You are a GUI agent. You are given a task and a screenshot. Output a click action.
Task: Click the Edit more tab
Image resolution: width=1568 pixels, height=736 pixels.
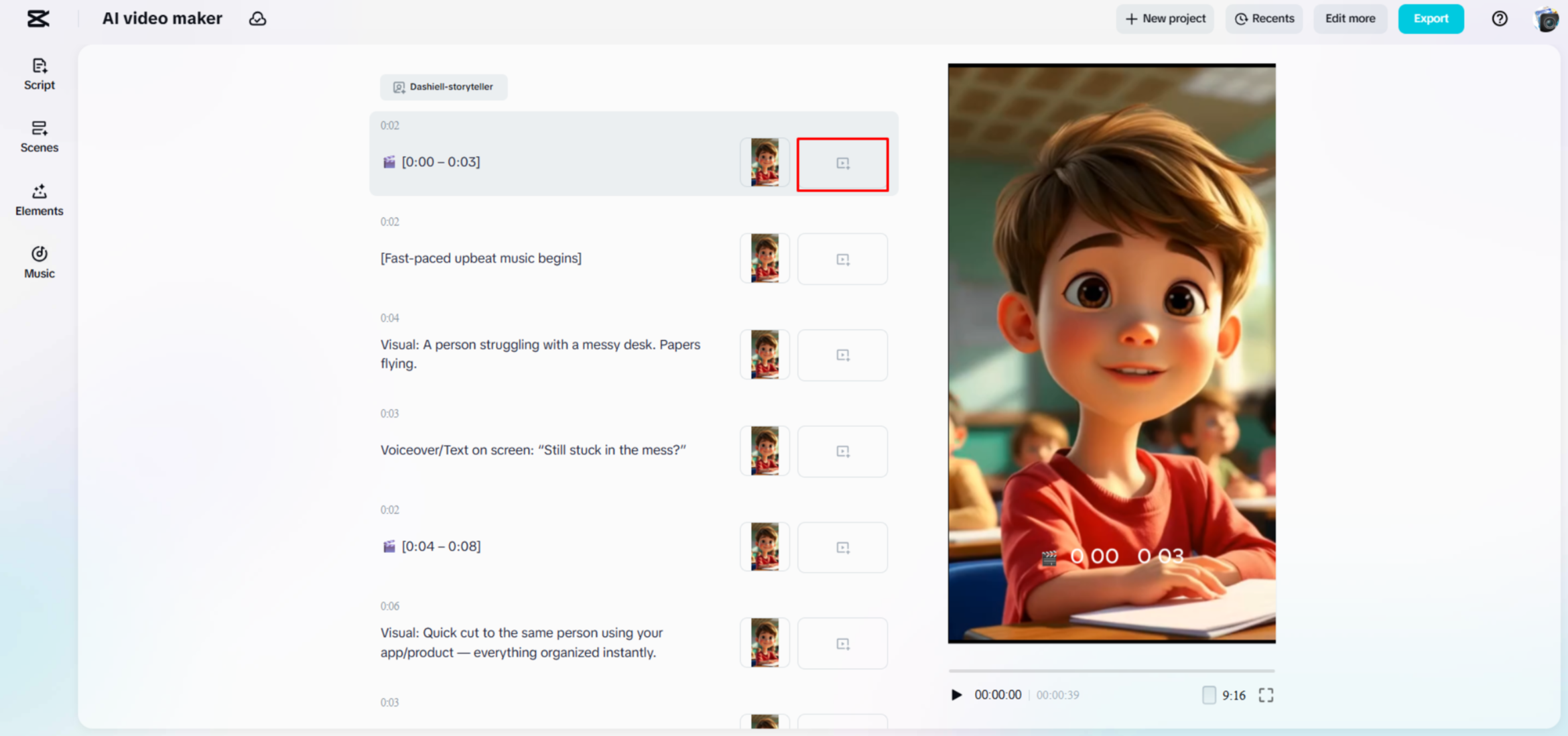1350,18
